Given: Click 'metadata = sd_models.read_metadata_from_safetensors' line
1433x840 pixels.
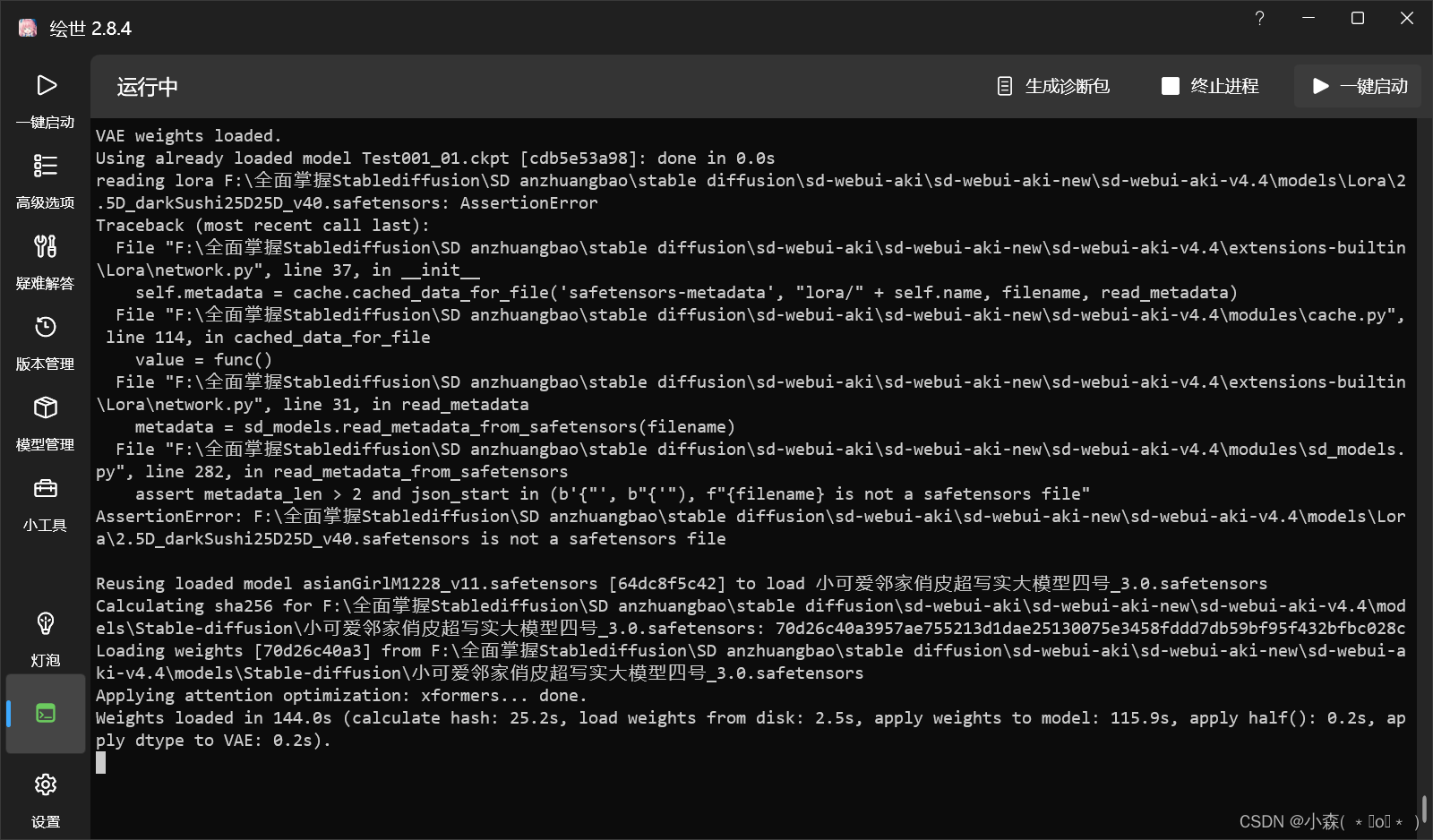Looking at the screenshot, I should coord(435,427).
